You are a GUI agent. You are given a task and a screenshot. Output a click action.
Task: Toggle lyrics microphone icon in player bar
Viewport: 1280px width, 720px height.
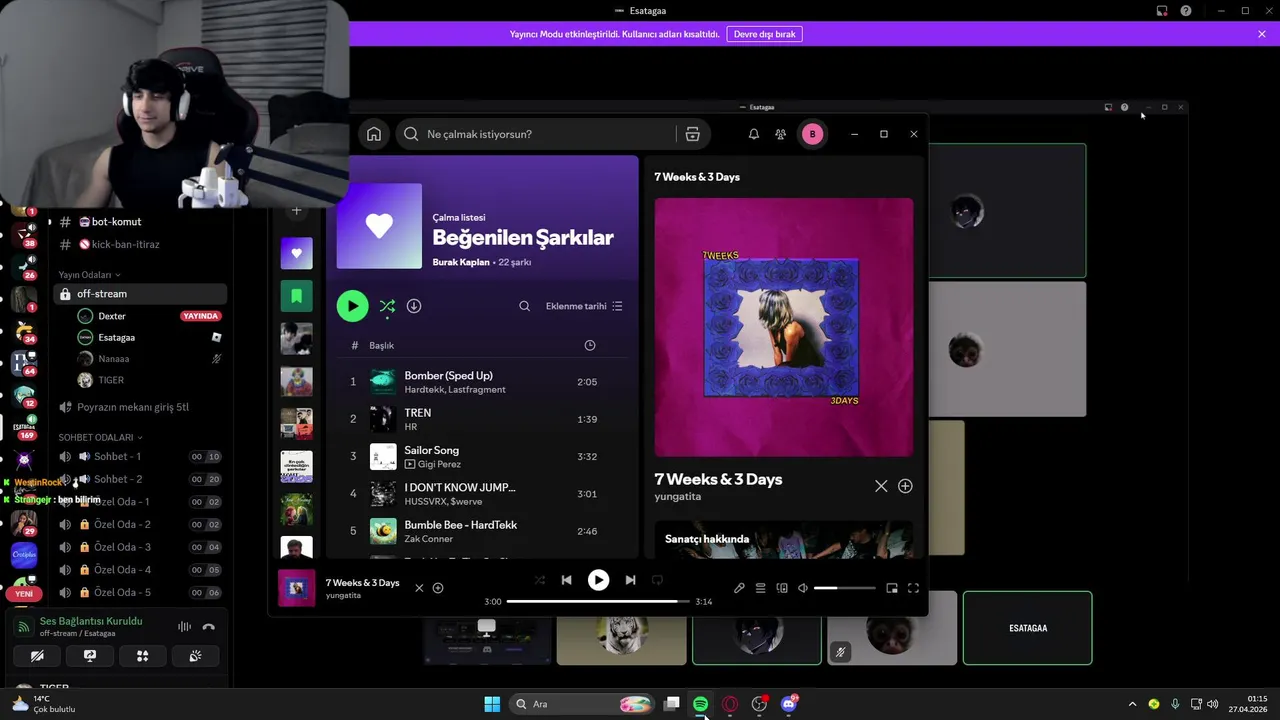739,588
